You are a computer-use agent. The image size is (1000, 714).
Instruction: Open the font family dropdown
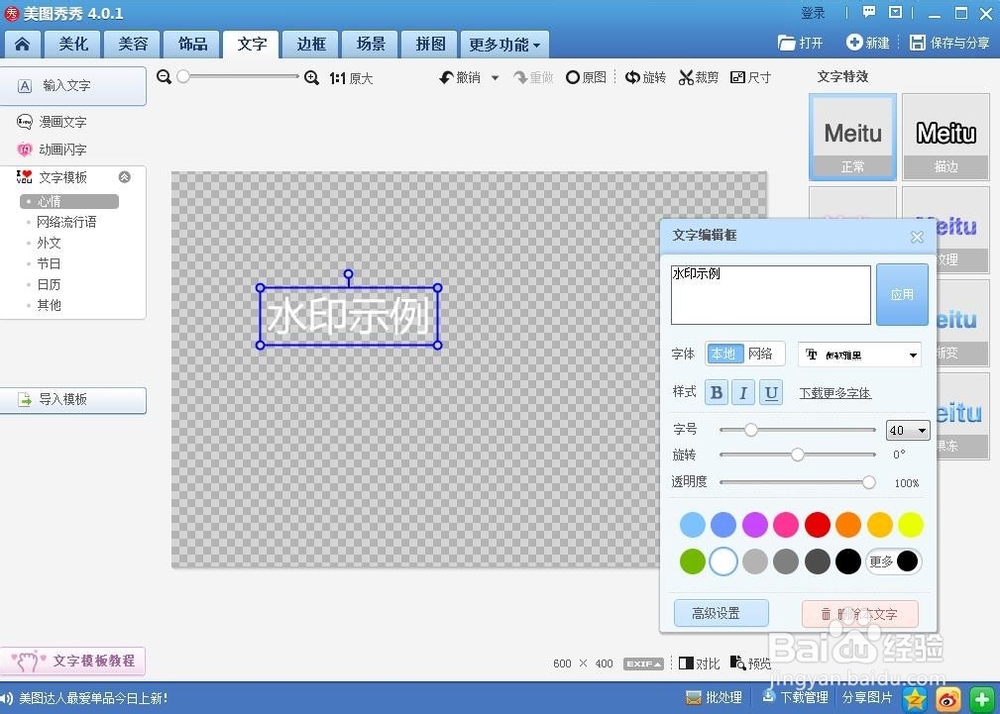click(x=860, y=354)
